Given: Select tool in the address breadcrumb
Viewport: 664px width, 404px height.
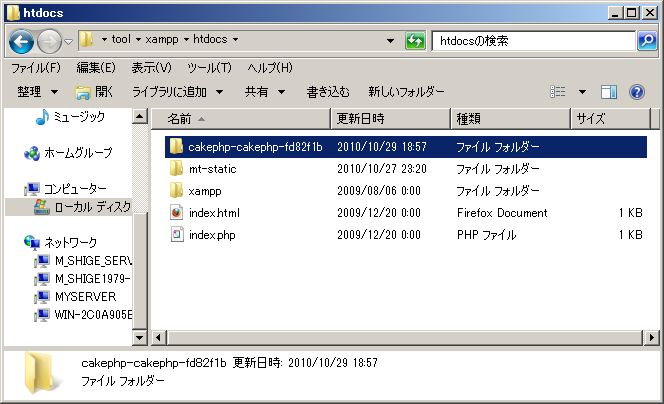Looking at the screenshot, I should [121, 39].
